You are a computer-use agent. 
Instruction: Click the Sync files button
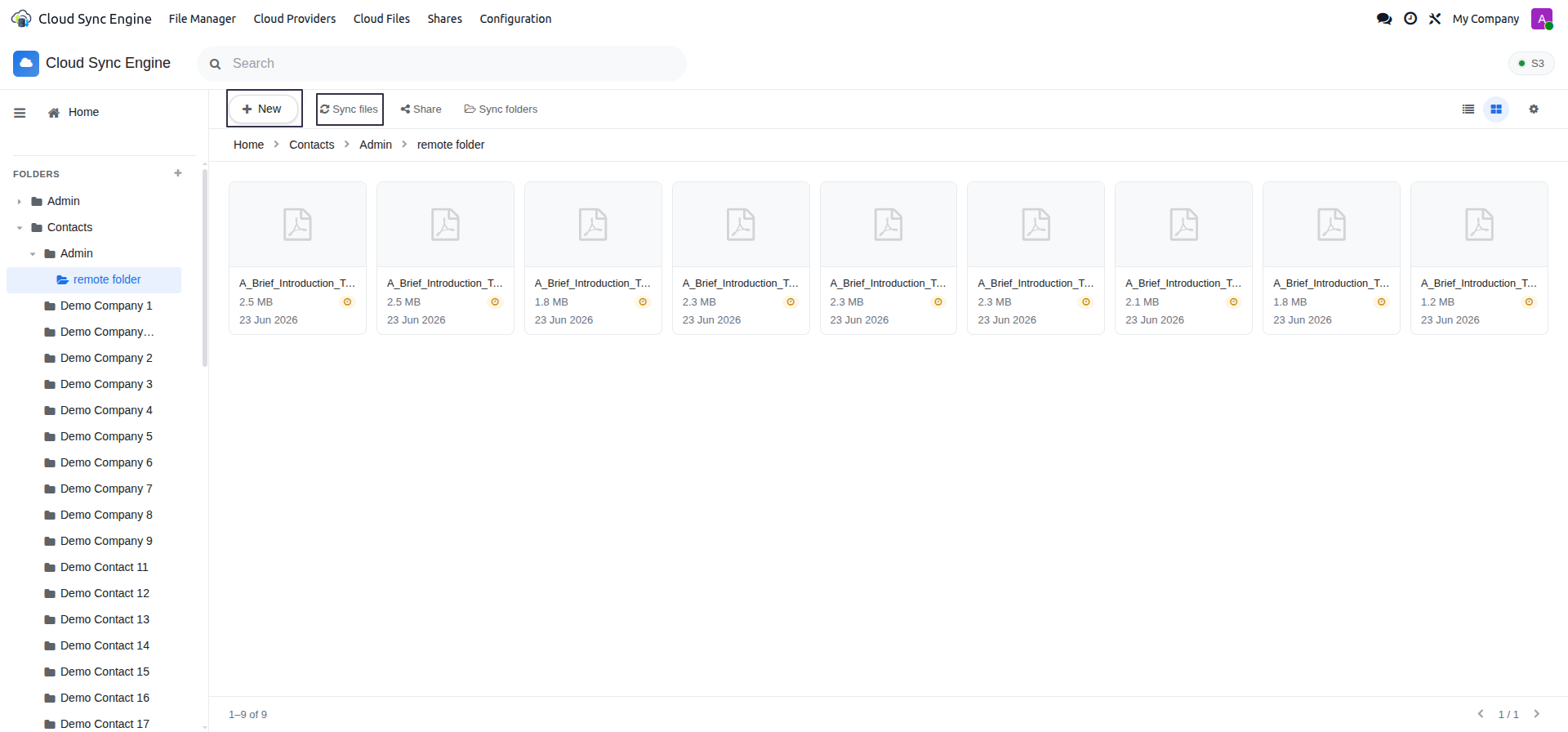(350, 109)
